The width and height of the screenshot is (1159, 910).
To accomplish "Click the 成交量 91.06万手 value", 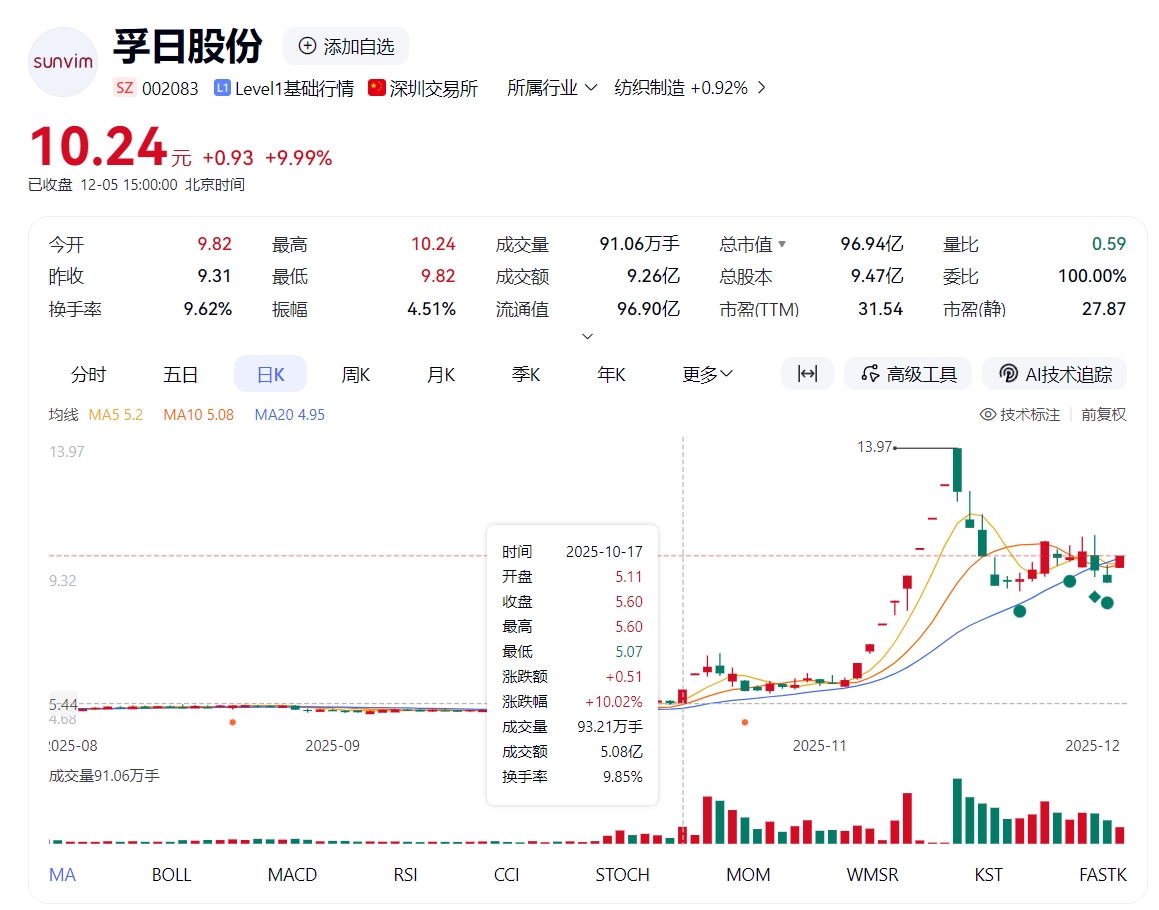I will click(639, 243).
